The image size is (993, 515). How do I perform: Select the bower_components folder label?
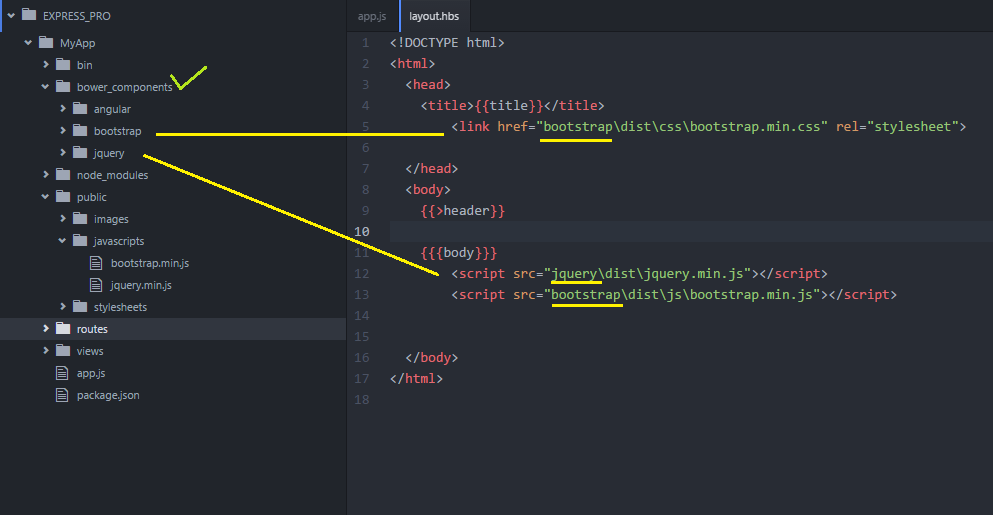[125, 87]
